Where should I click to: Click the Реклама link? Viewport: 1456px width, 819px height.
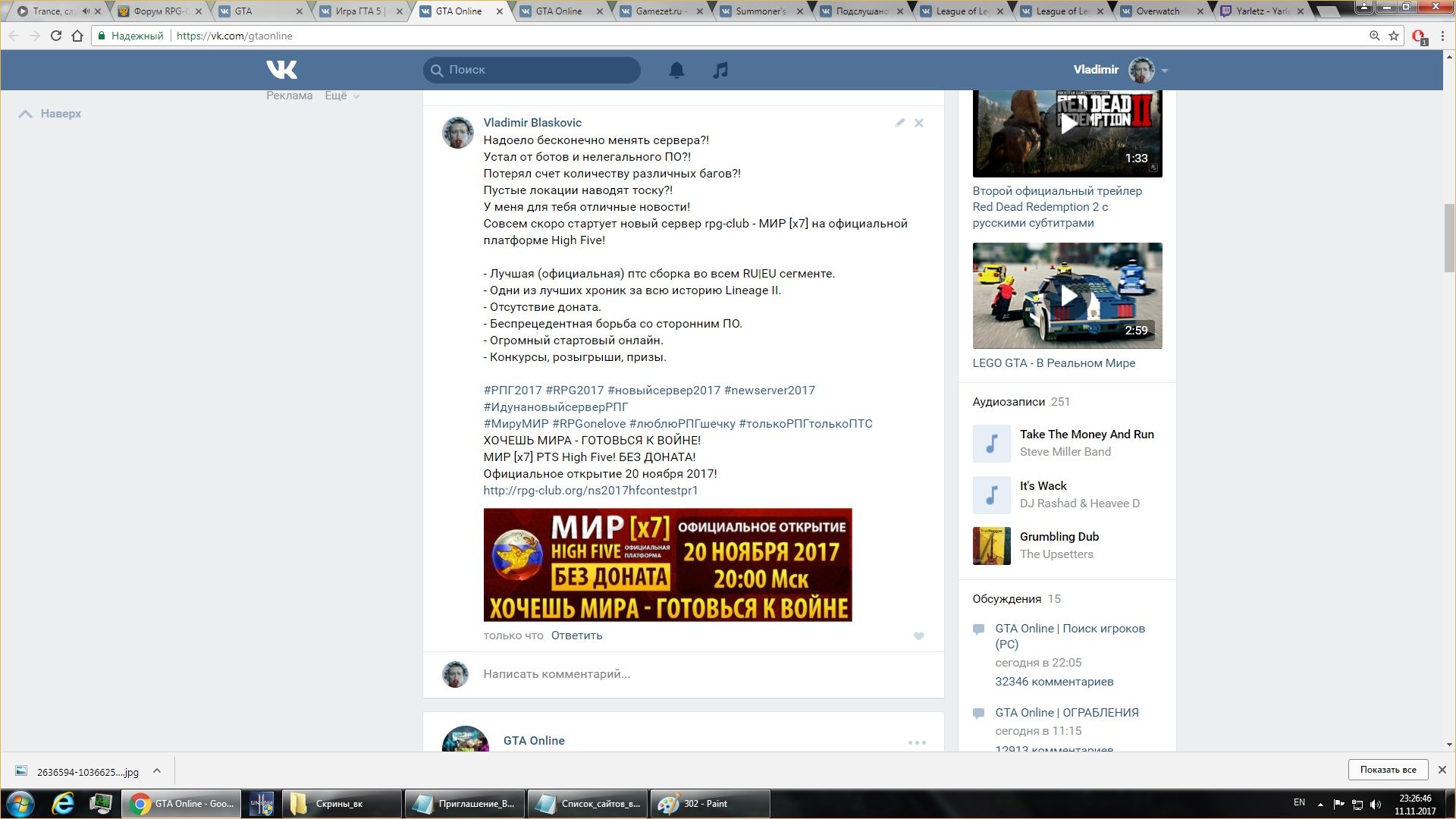click(289, 96)
